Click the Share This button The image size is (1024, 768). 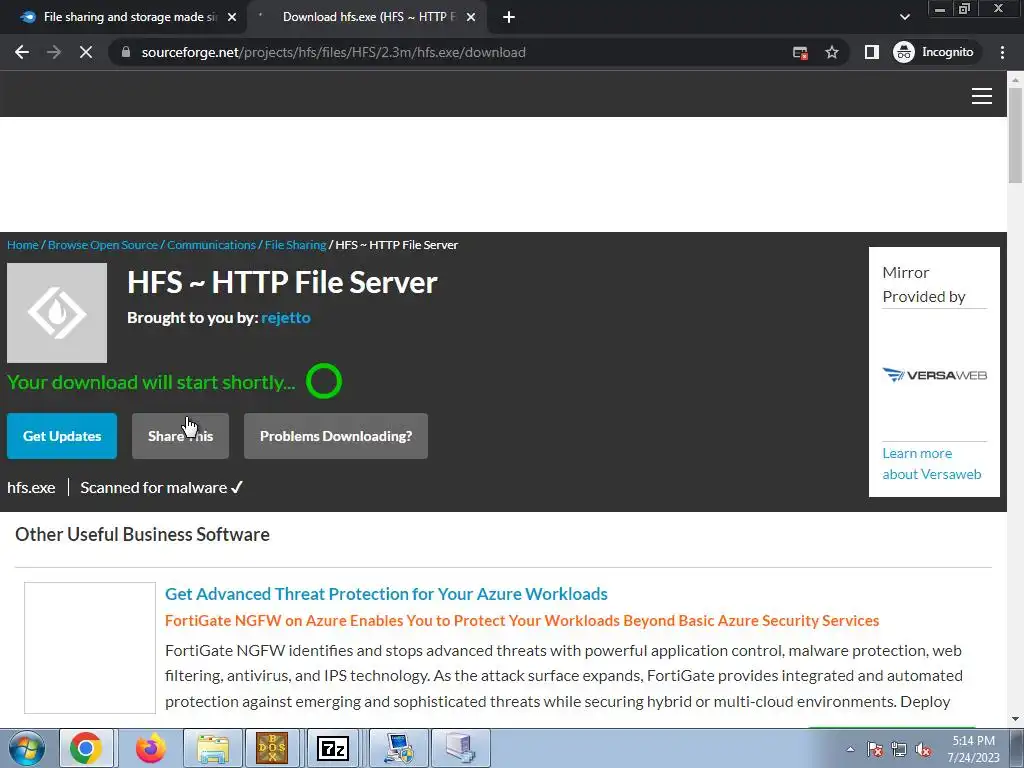click(x=180, y=436)
